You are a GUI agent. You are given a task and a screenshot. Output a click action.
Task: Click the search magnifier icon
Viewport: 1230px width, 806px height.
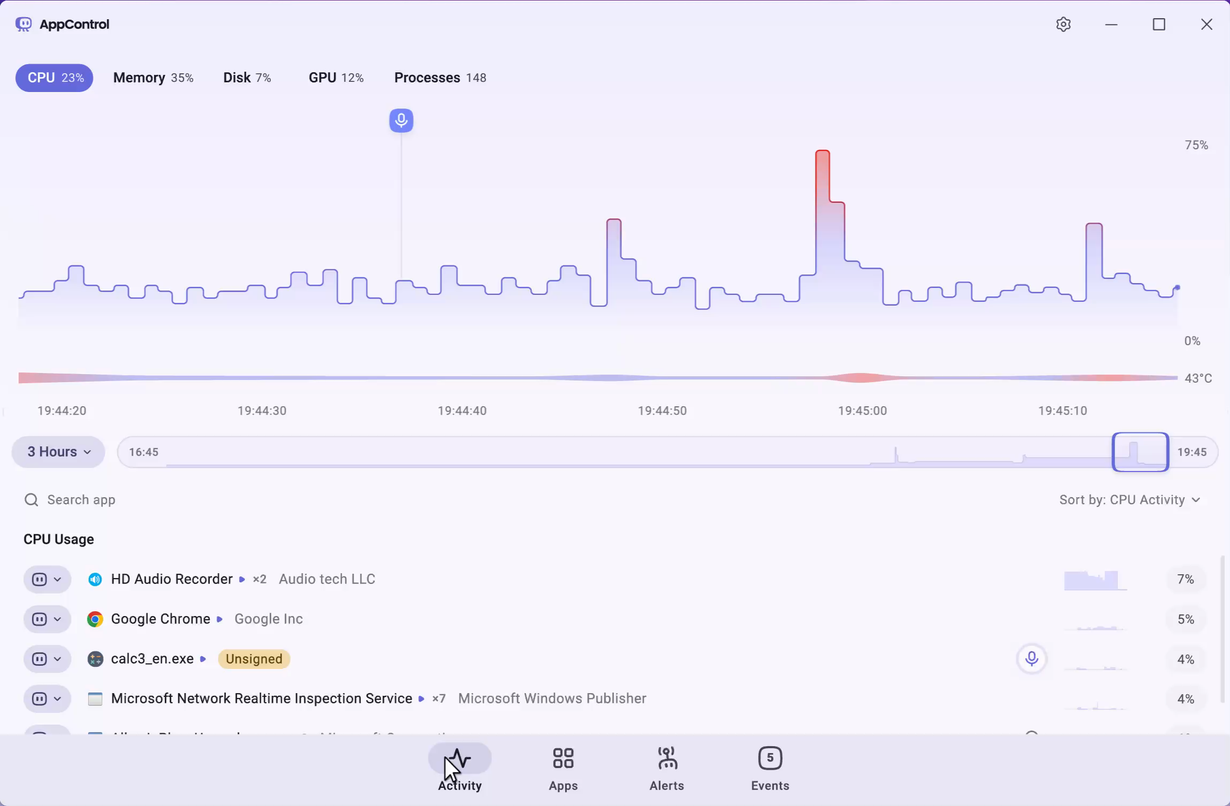(31, 499)
